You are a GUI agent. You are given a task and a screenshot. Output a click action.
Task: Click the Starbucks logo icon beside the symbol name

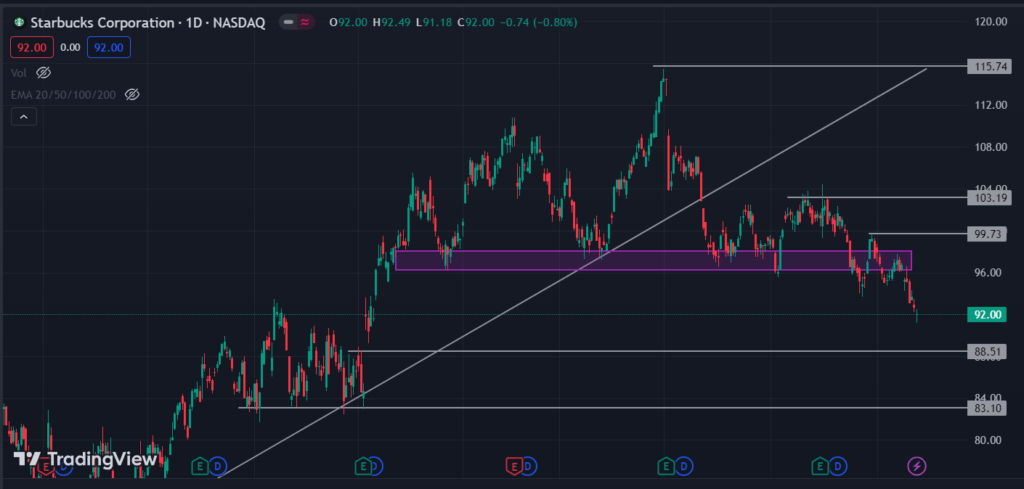point(19,22)
